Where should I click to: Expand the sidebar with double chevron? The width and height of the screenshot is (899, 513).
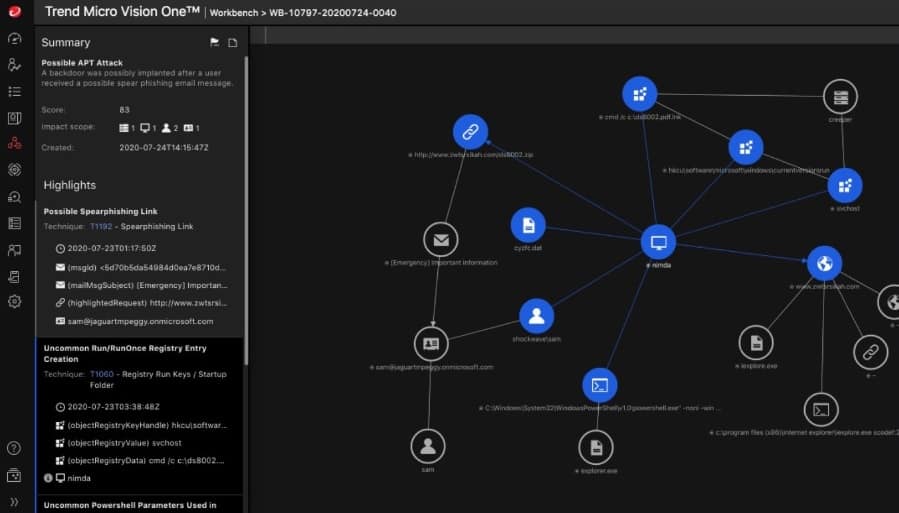point(14,502)
